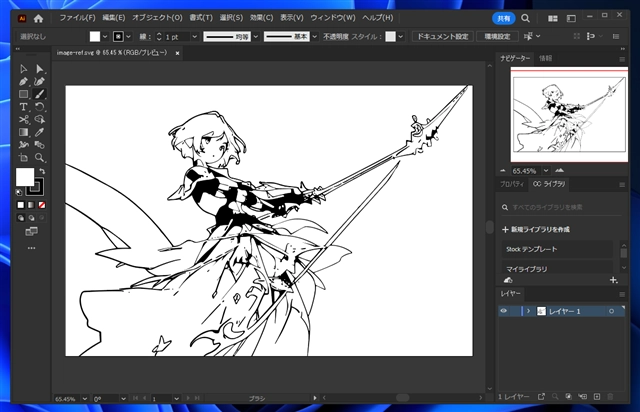This screenshot has width=640, height=412.
Task: Swap fill and stroke colors arrow
Action: (41, 171)
